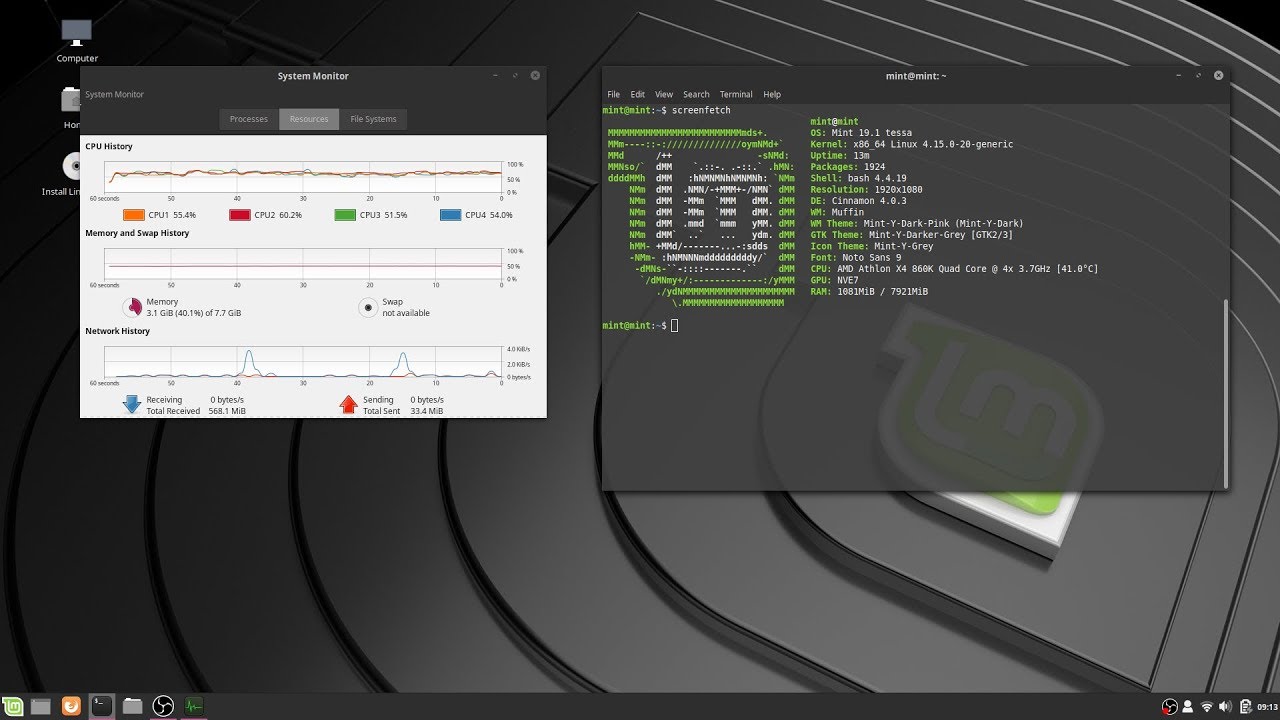
Task: Launch Firefox from the panel
Action: [x=71, y=706]
